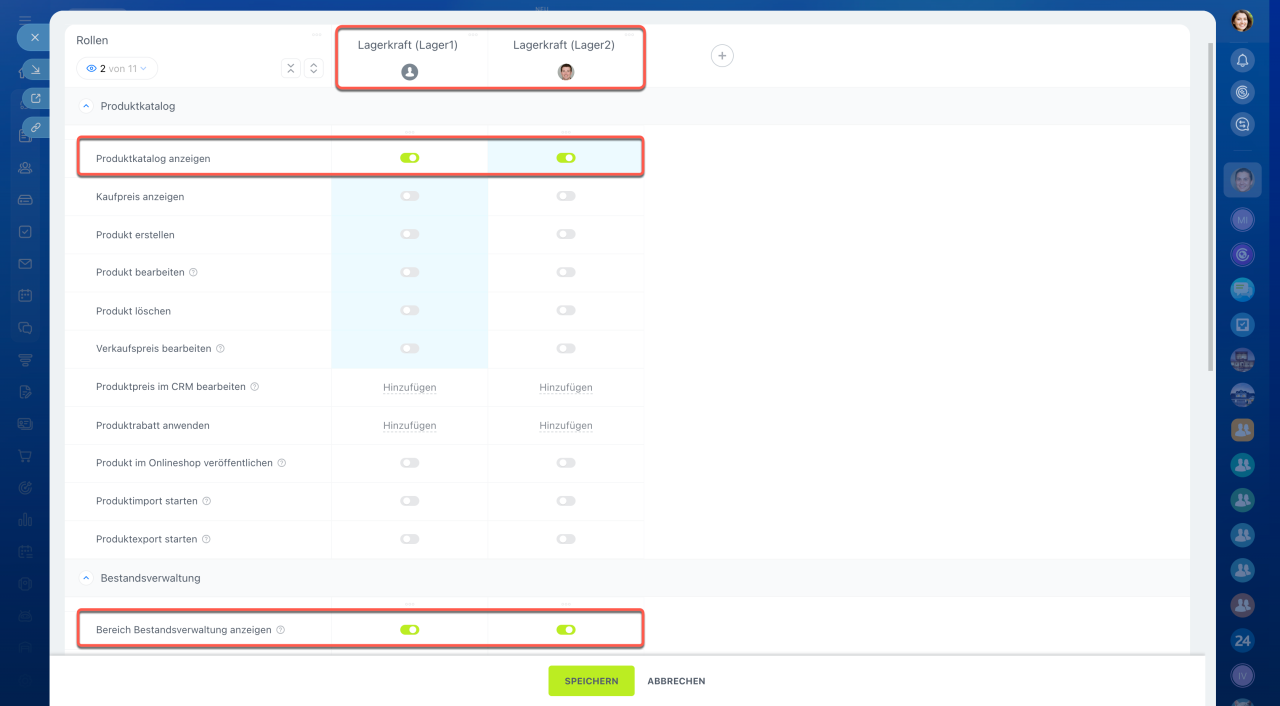Screen dimensions: 1280x706
Task: Open help for Produktexport starten
Action: point(206,539)
